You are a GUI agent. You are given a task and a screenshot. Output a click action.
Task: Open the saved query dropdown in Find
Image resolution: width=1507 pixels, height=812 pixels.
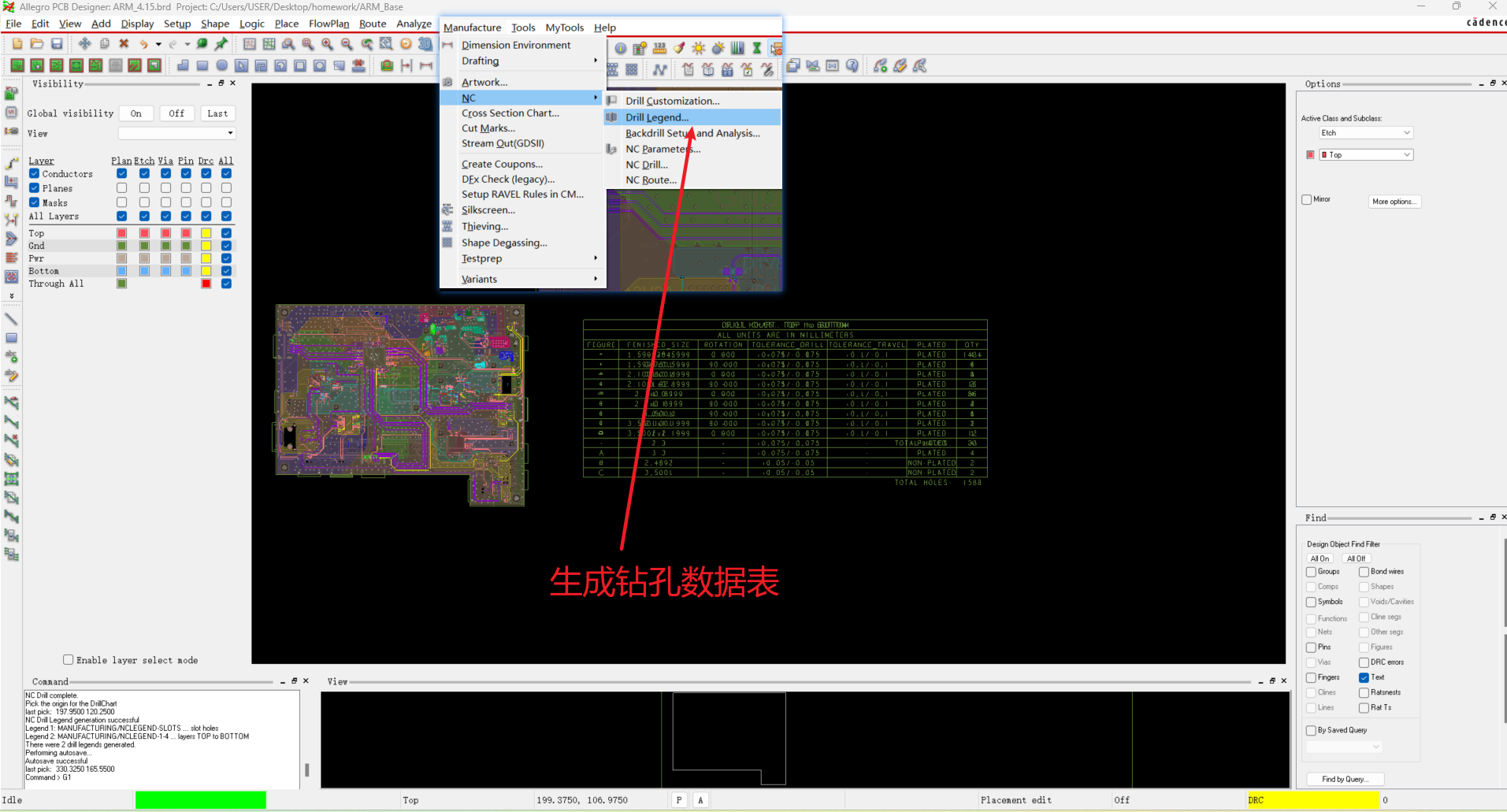click(1344, 747)
